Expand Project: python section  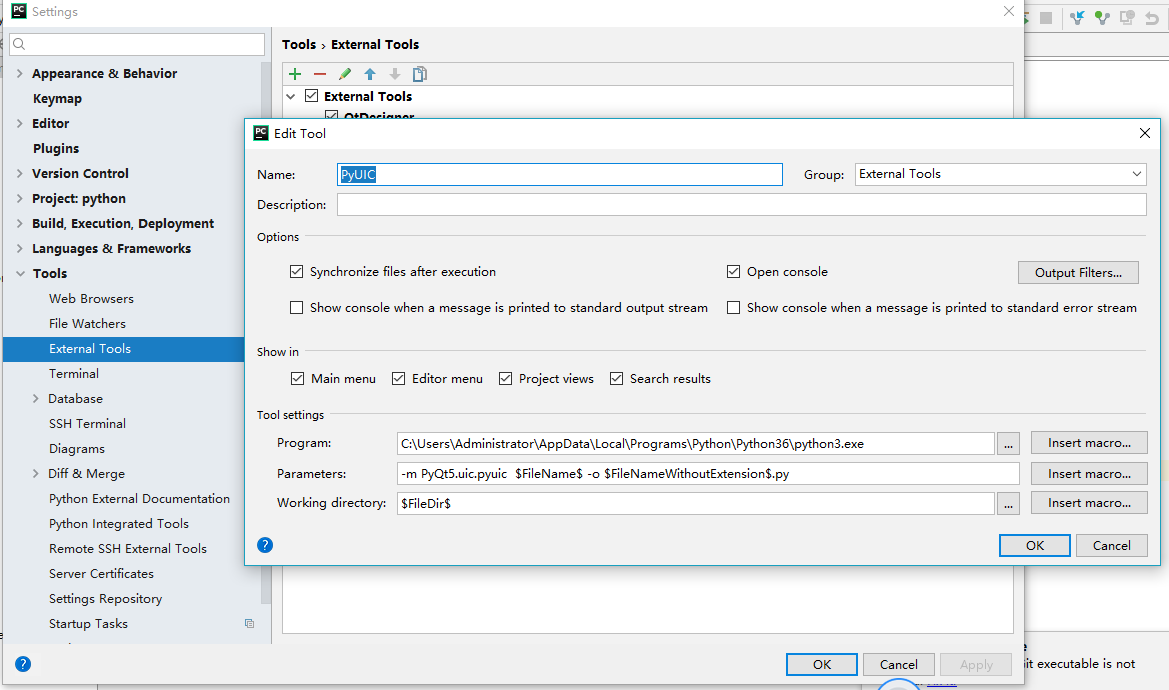pos(19,198)
